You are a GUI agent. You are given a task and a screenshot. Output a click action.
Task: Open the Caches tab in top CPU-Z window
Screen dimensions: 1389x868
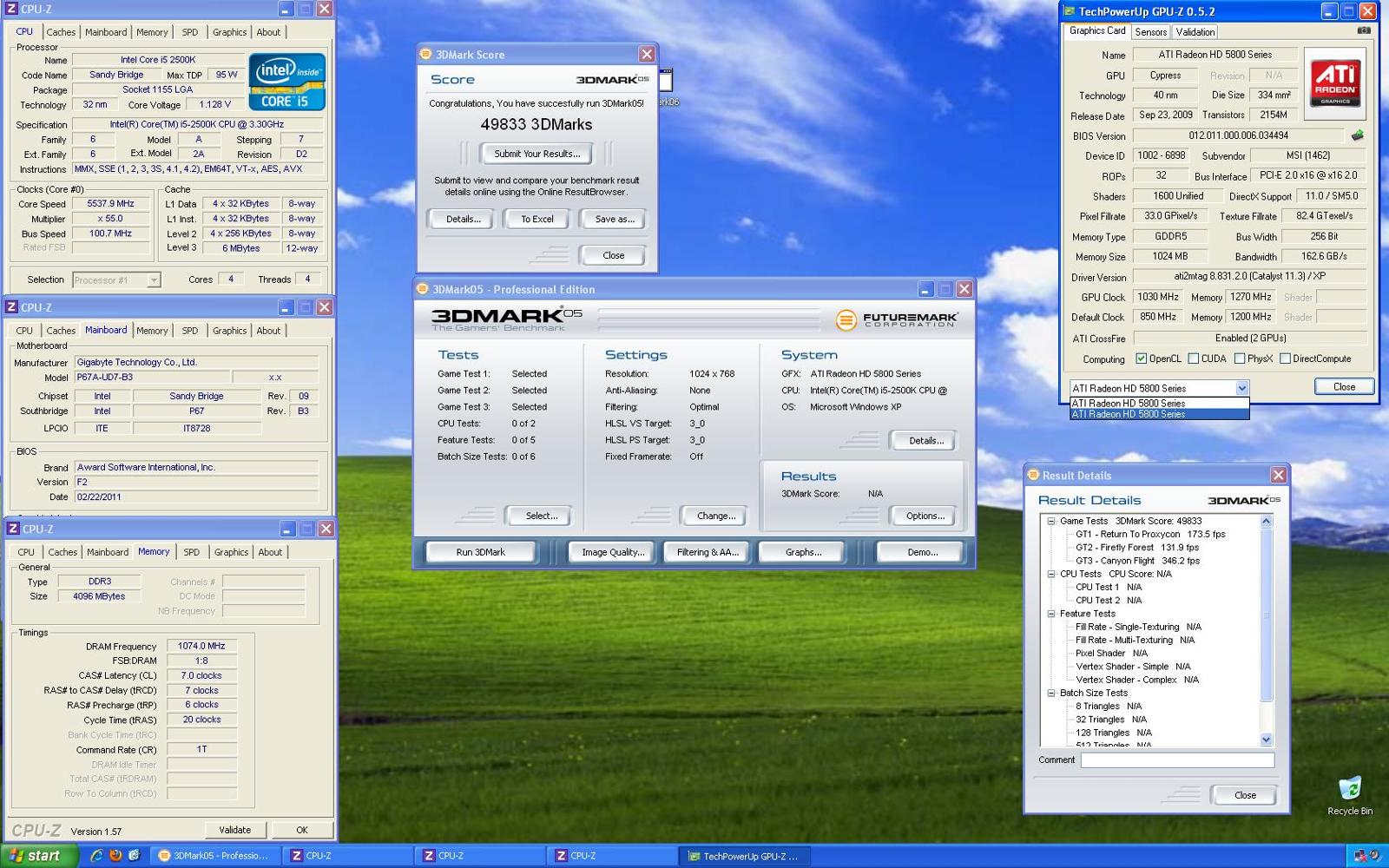[61, 32]
